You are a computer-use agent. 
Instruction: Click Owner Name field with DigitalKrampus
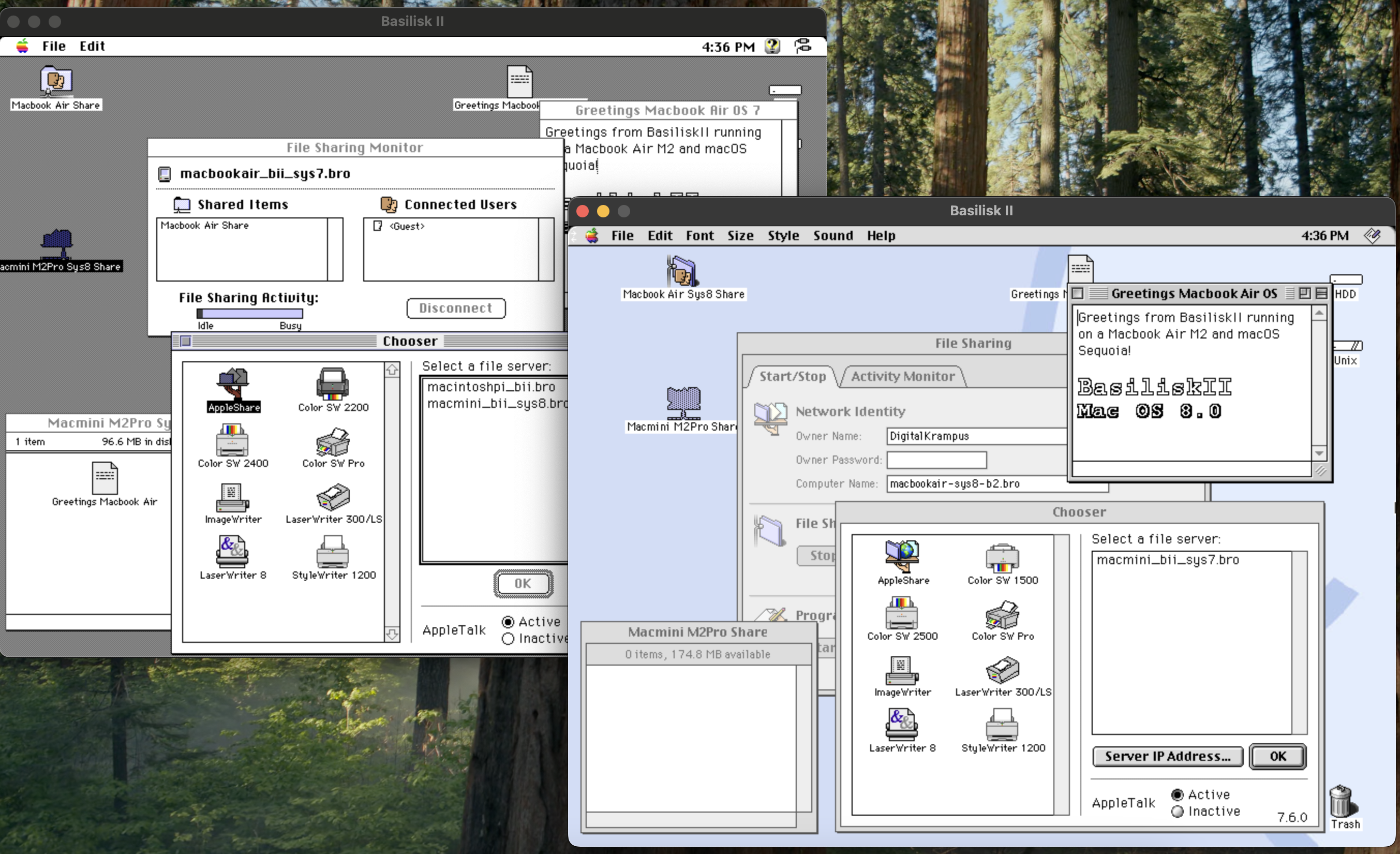click(x=977, y=436)
